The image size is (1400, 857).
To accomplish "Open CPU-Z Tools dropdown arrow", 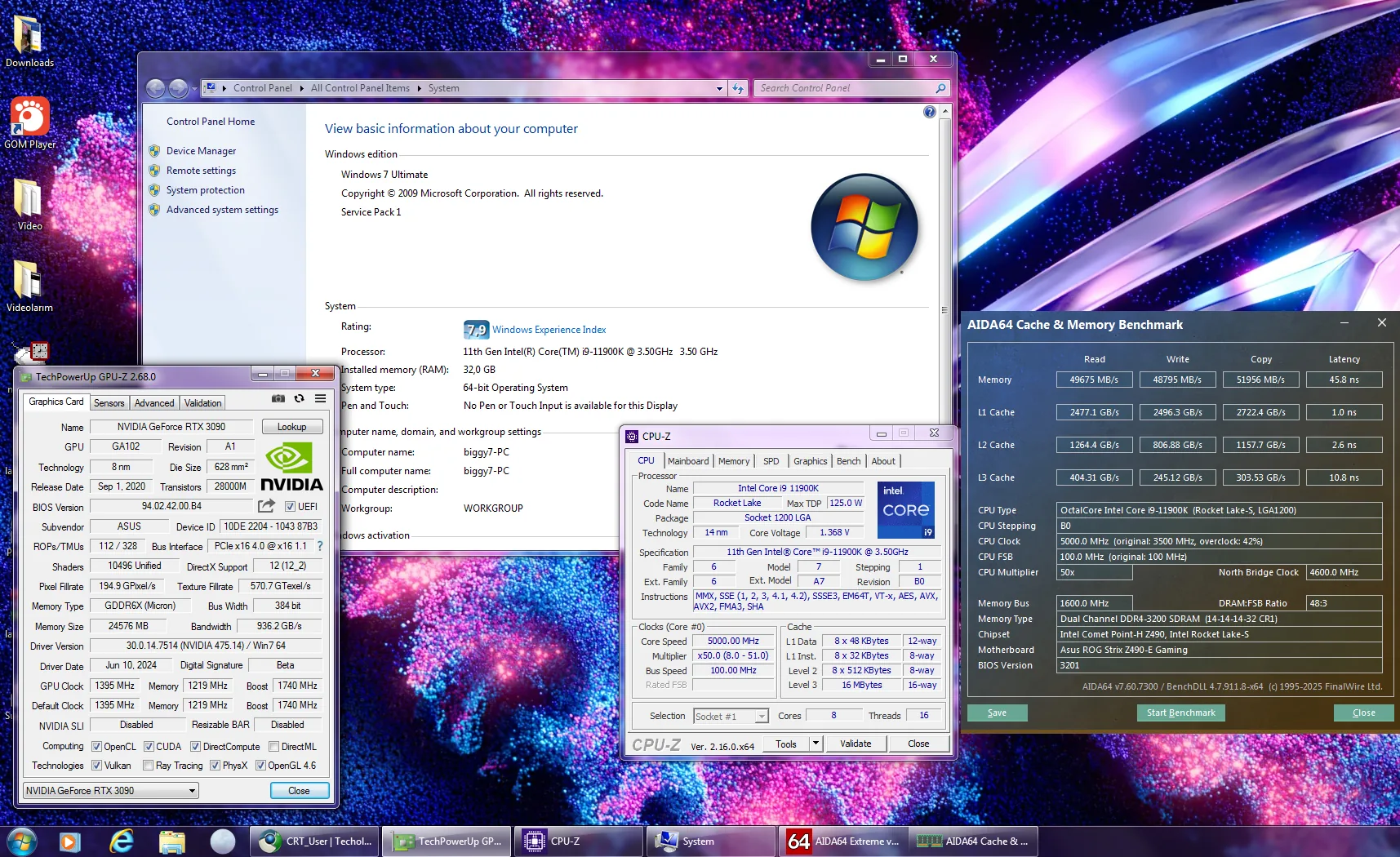I will 815,744.
